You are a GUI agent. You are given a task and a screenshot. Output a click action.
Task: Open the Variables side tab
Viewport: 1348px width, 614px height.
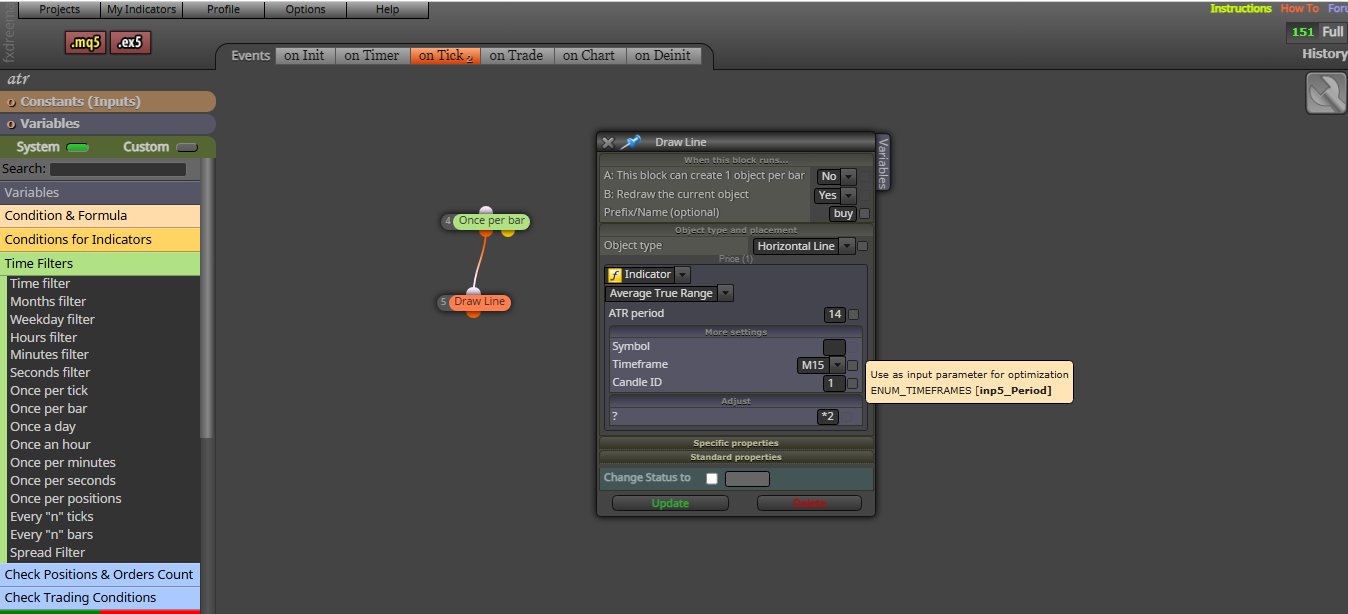(882, 162)
